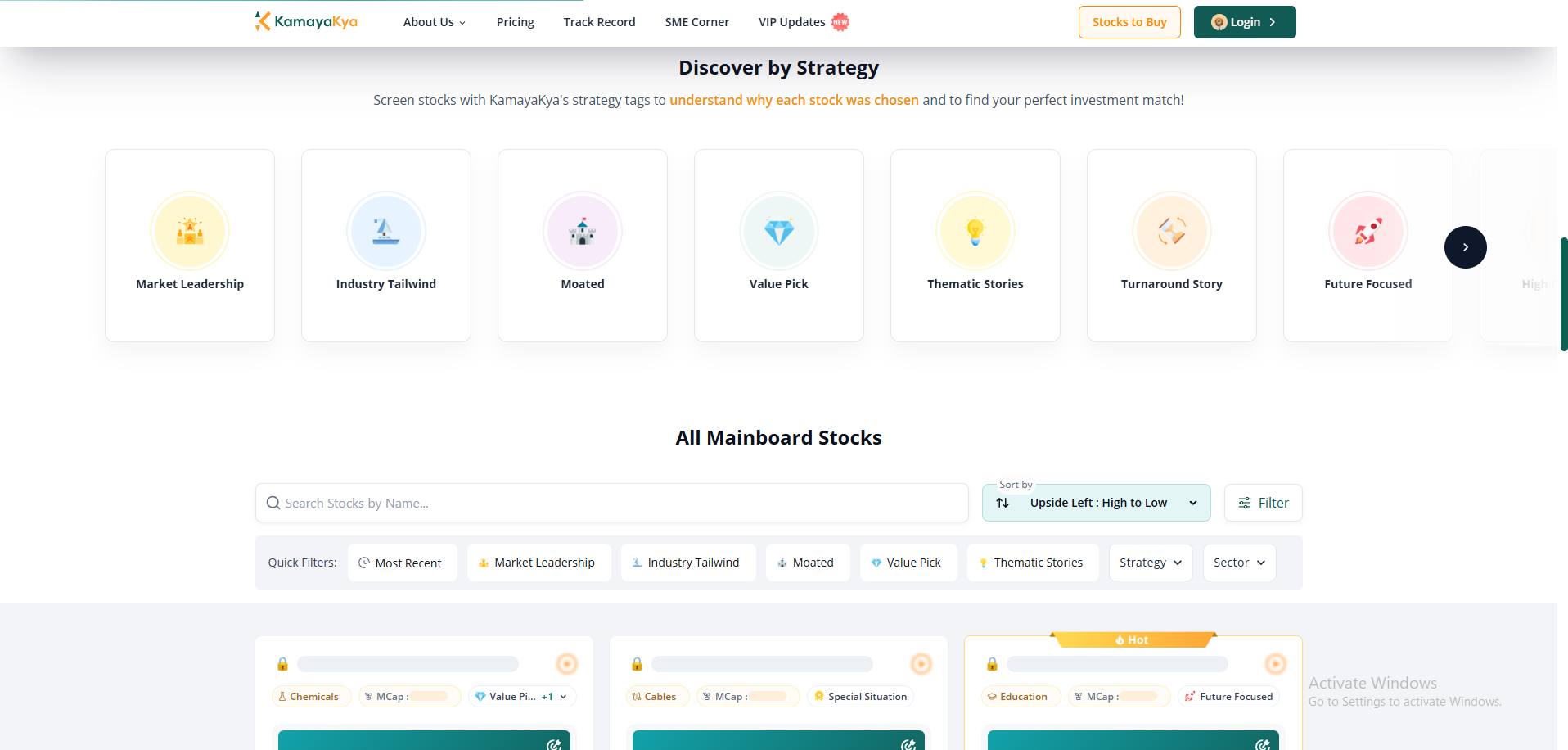Click share icon on Cables card banner
Viewport: 1568px width, 750px height.
(x=908, y=744)
